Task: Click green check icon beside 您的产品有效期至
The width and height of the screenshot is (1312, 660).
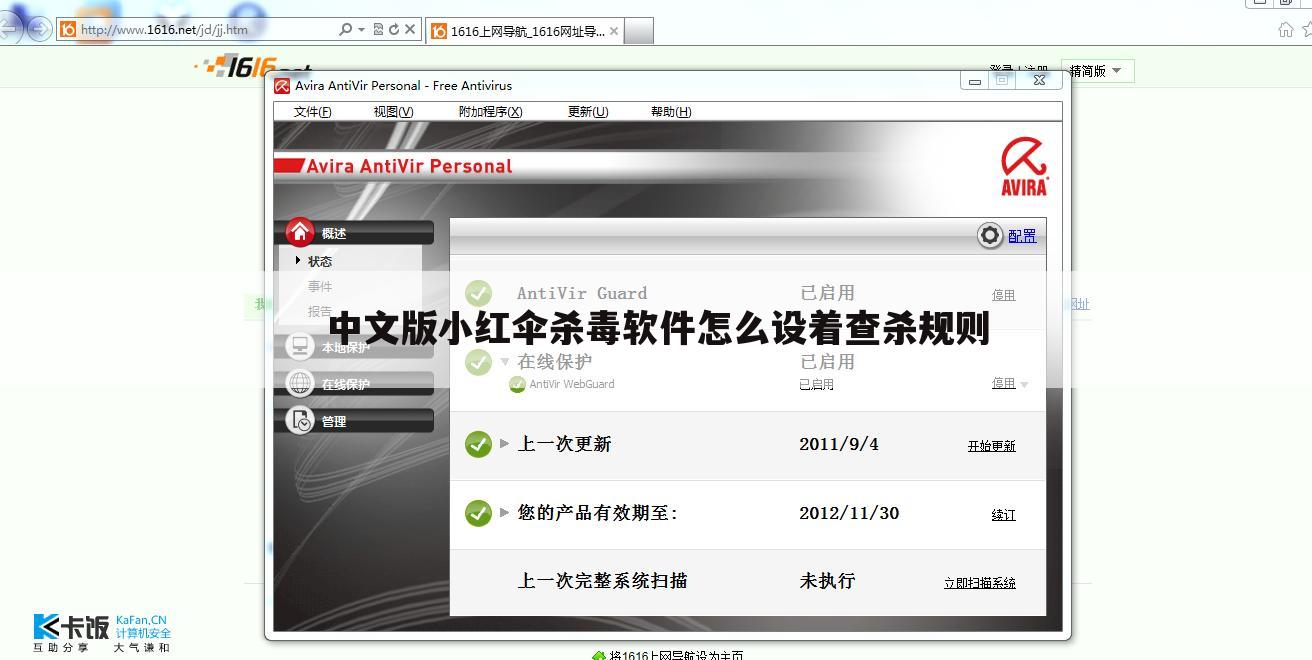Action: tap(479, 513)
